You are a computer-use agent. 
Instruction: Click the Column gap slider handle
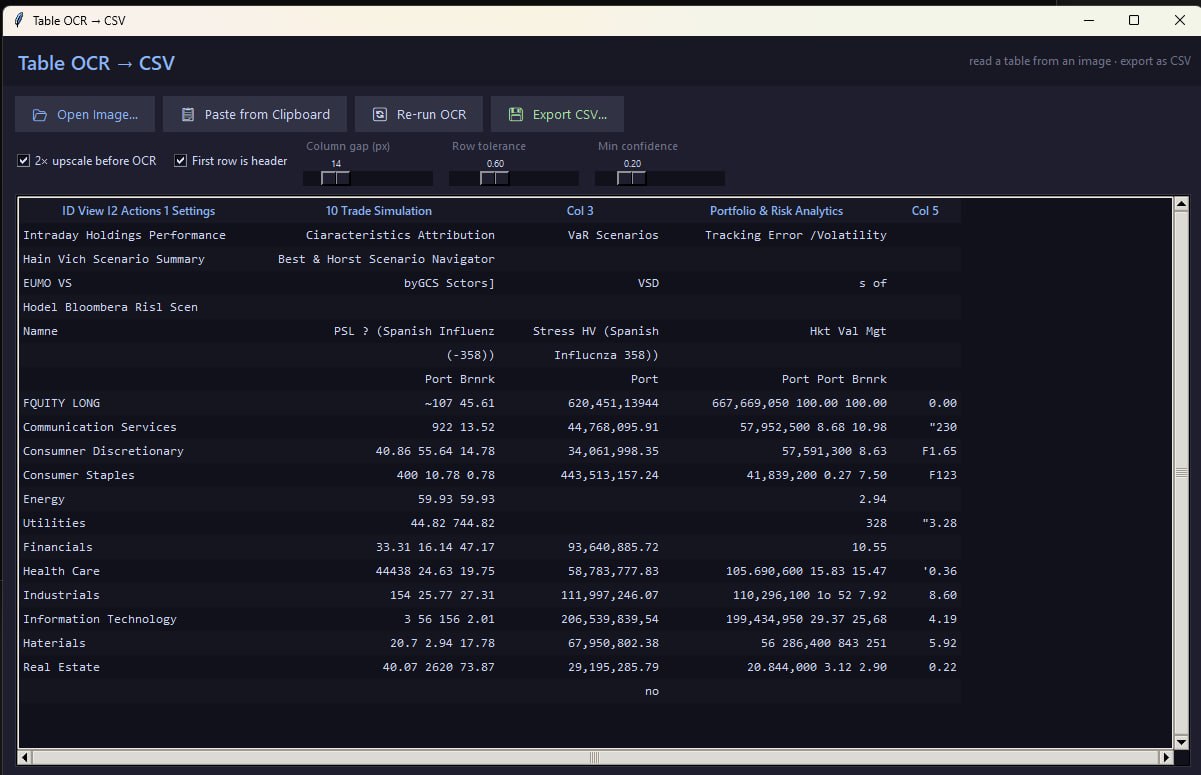tap(335, 178)
